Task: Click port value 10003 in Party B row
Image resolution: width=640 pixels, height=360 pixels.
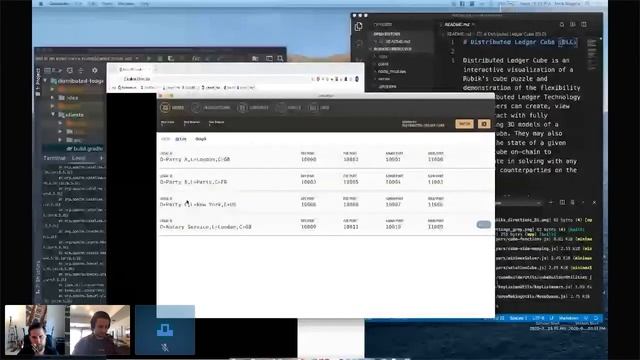Action: coord(309,182)
